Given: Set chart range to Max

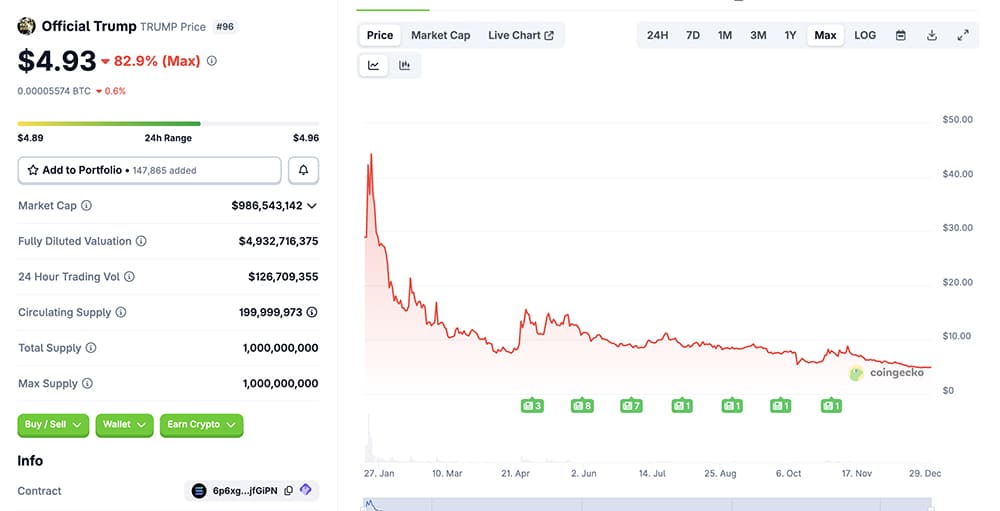Looking at the screenshot, I should click(x=825, y=35).
